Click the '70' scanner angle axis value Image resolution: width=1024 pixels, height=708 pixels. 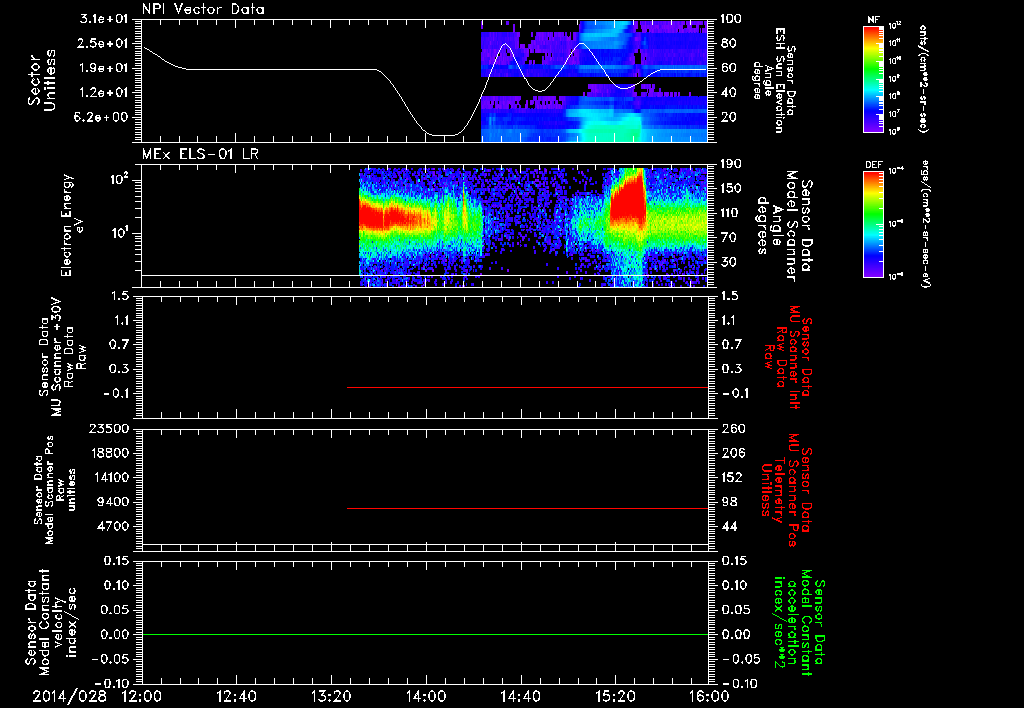(728, 238)
